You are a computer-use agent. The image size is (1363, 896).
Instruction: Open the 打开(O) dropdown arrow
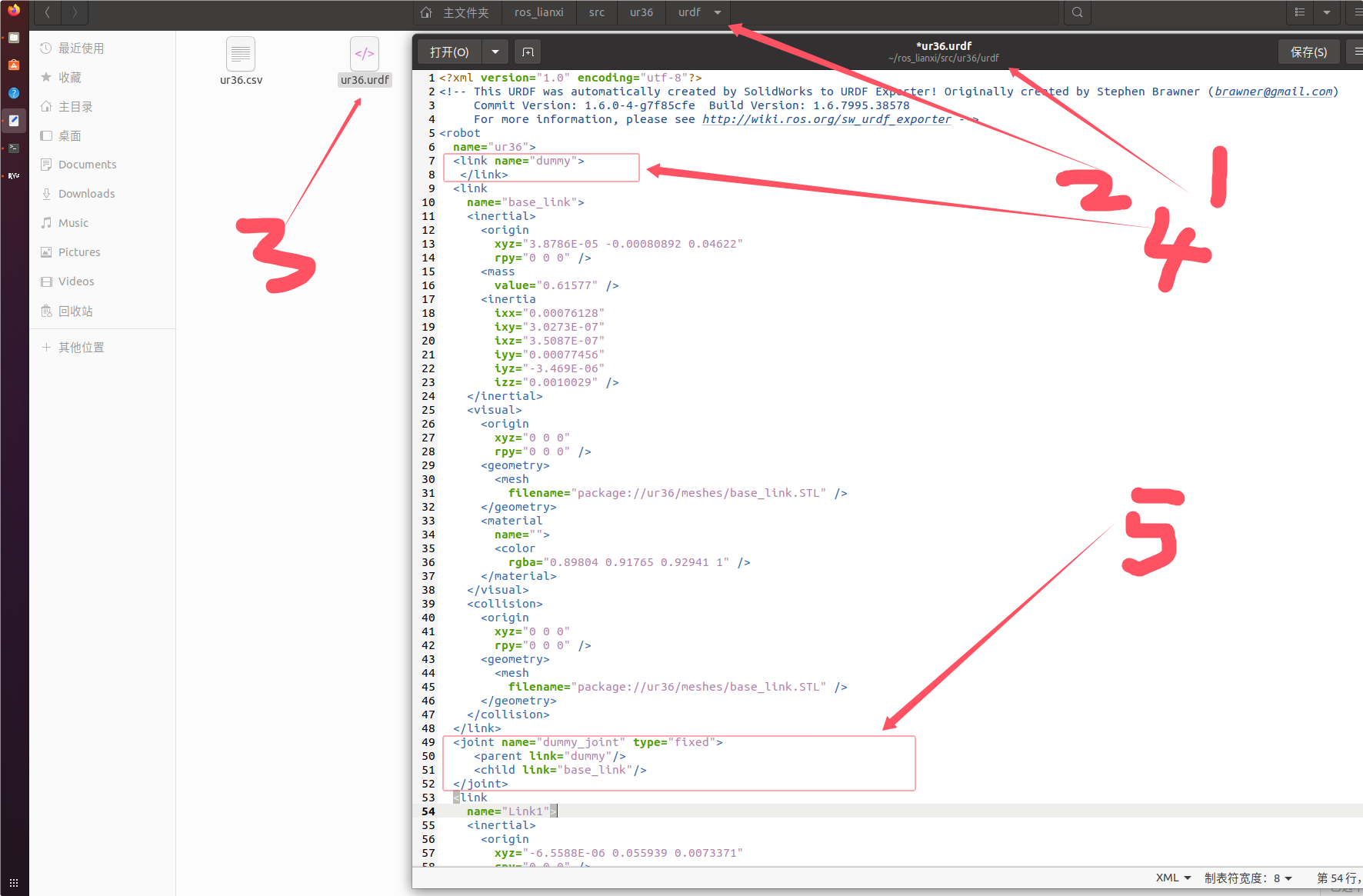click(495, 52)
